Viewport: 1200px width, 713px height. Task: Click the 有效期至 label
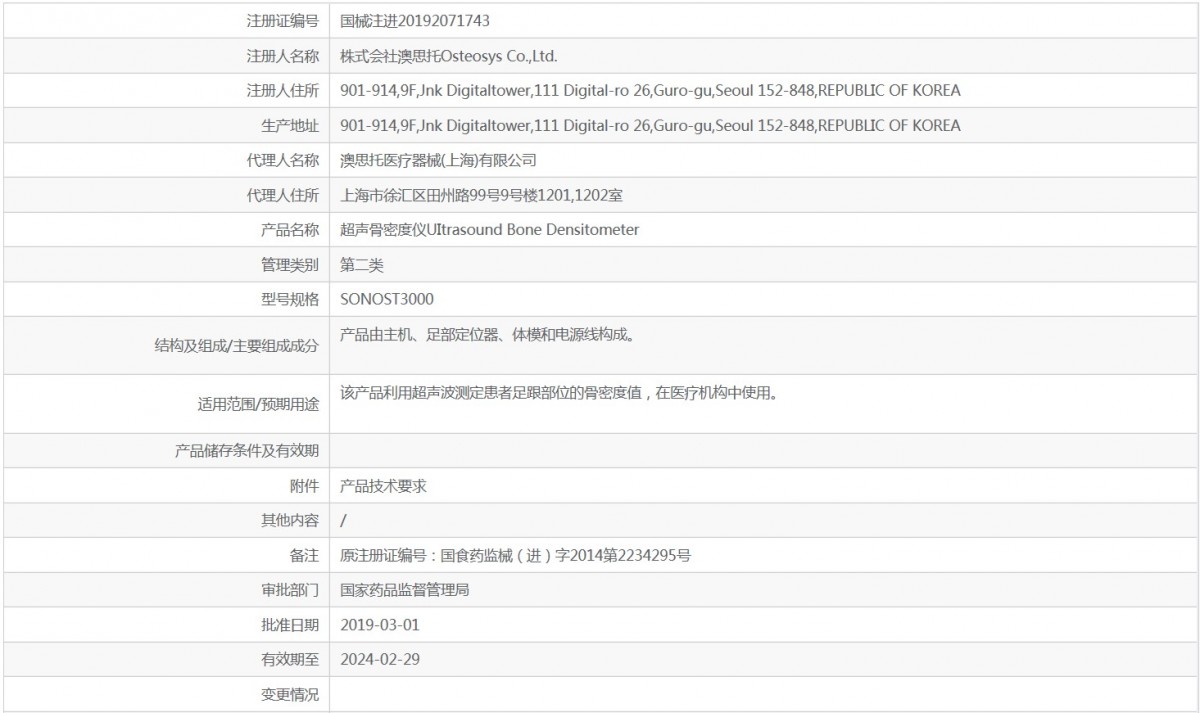(x=289, y=660)
